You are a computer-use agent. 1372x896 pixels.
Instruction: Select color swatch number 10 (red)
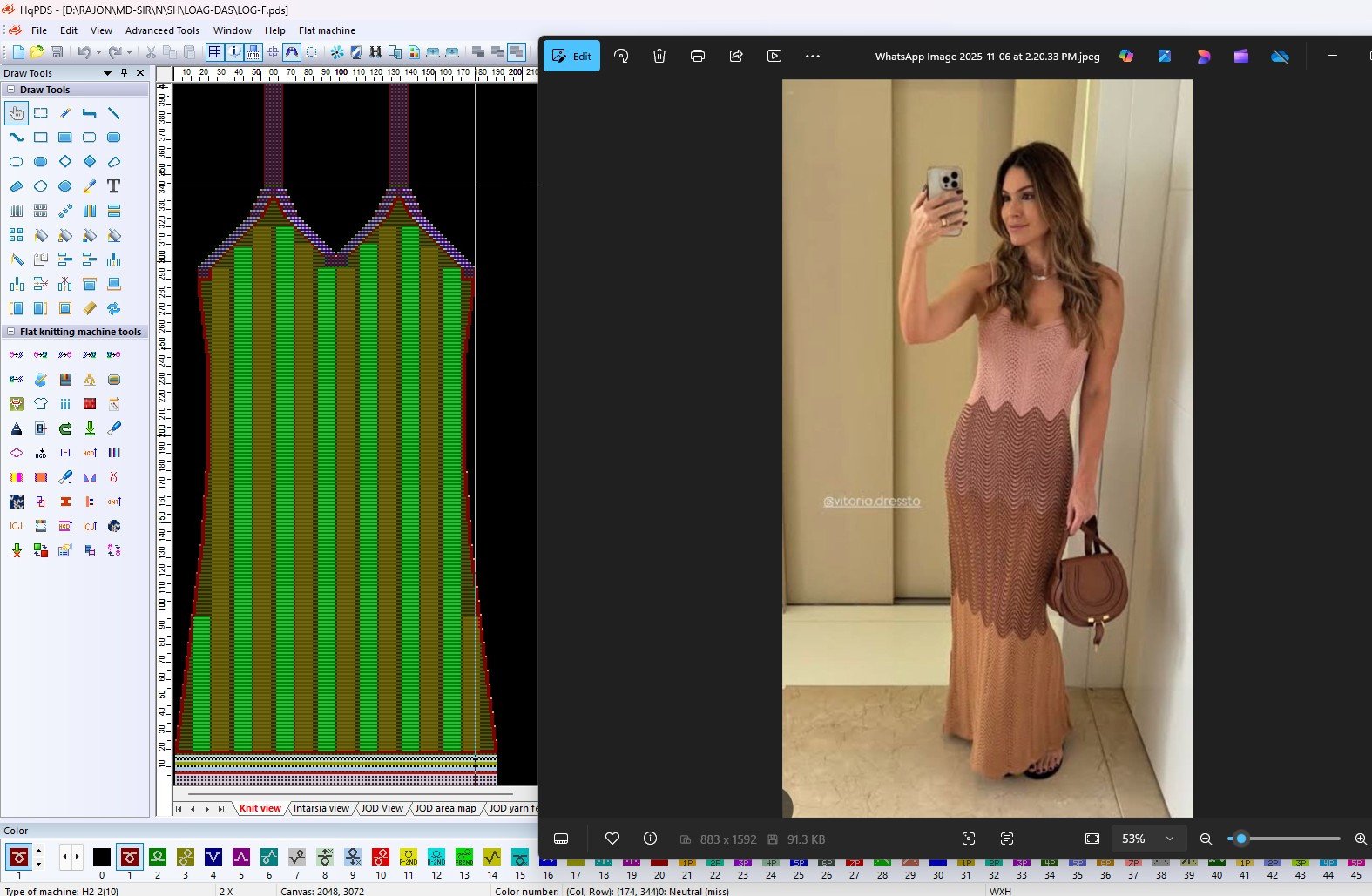click(x=381, y=858)
